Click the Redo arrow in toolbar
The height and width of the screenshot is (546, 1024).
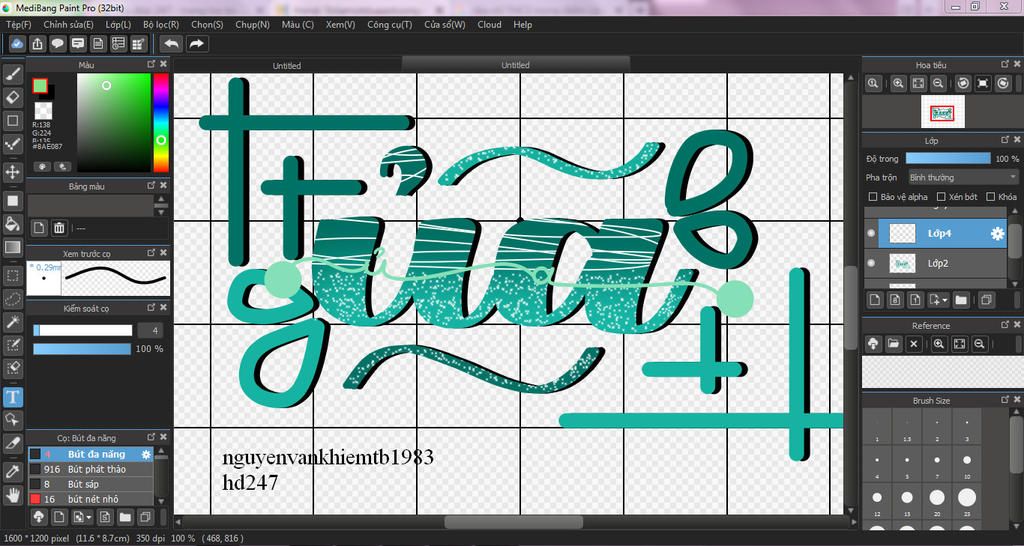pos(196,44)
